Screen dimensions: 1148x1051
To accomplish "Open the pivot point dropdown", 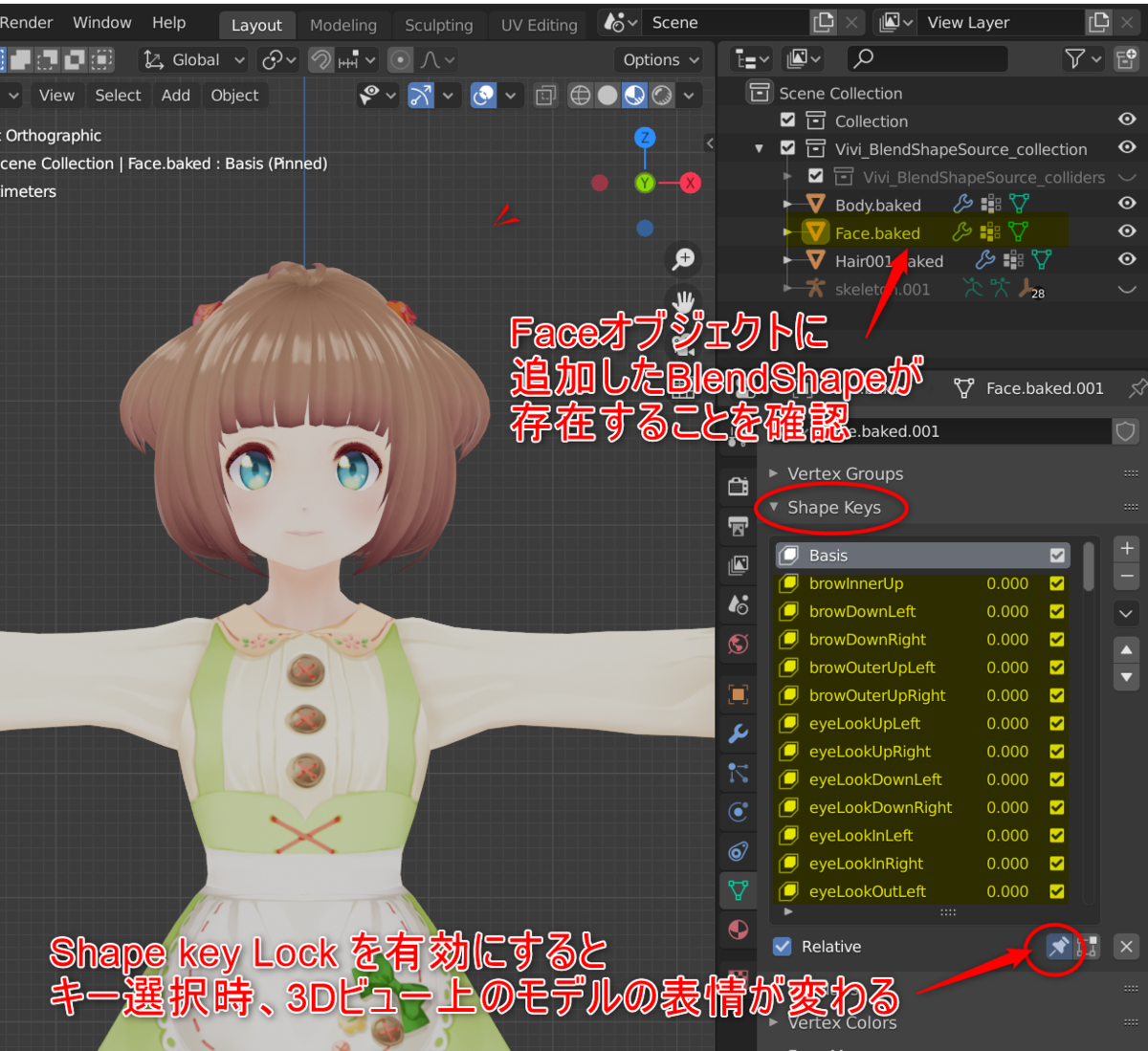I will [279, 60].
